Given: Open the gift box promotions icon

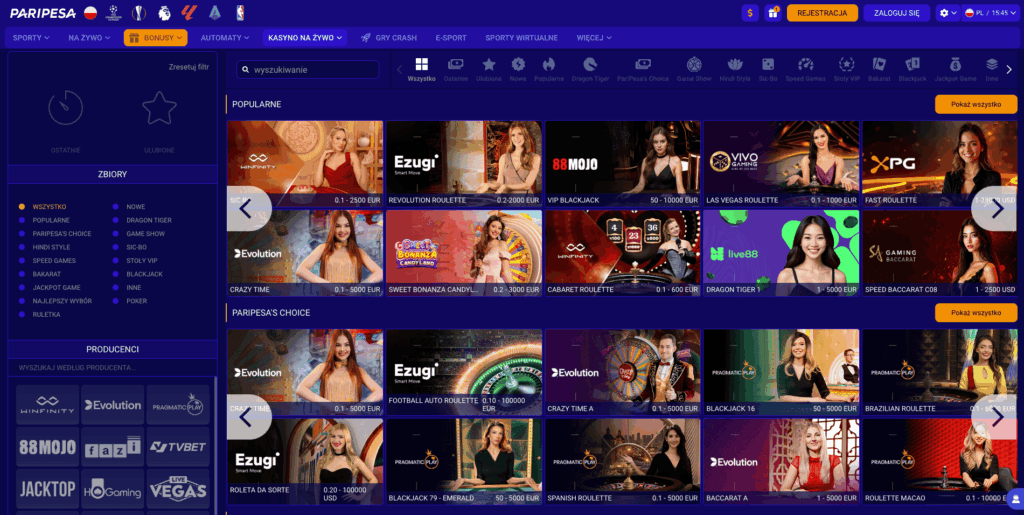Looking at the screenshot, I should [773, 13].
